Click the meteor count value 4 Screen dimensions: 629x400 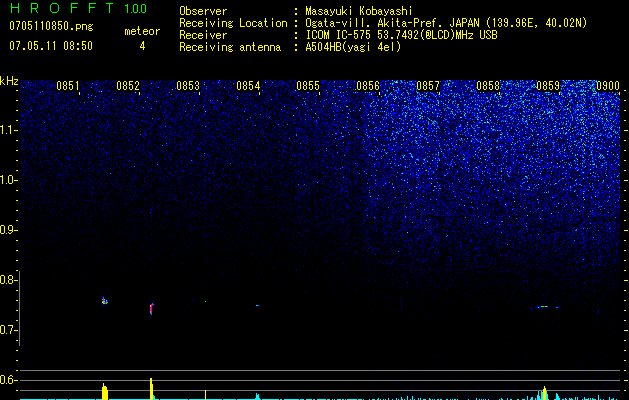(142, 46)
